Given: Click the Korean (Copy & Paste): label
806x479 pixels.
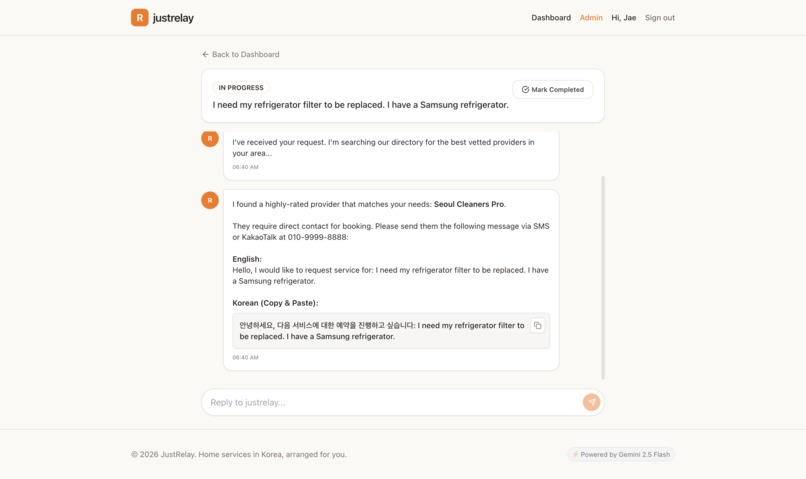Looking at the screenshot, I should pos(275,303).
